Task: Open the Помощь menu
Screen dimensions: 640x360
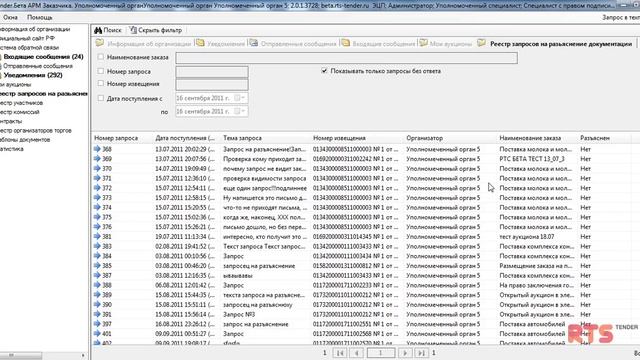Action: (40, 18)
